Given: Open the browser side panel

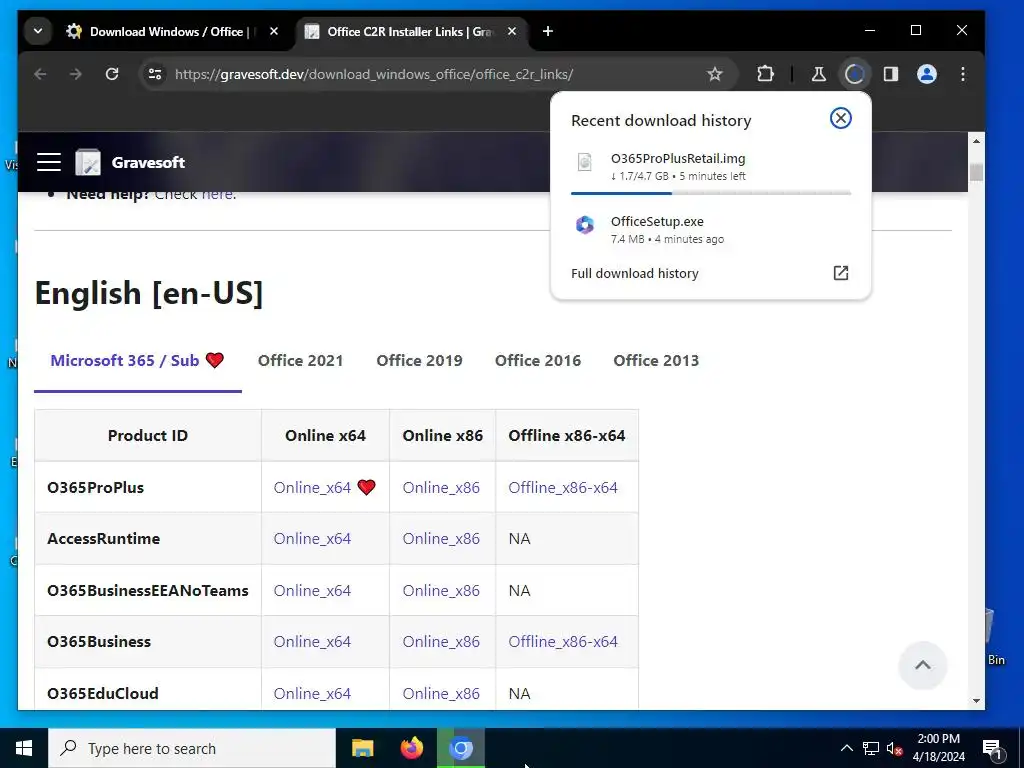Looking at the screenshot, I should point(891,74).
